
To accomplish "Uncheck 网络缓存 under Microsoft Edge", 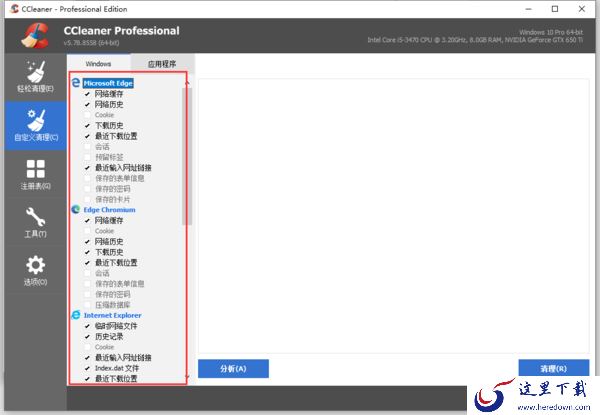I will pos(87,94).
